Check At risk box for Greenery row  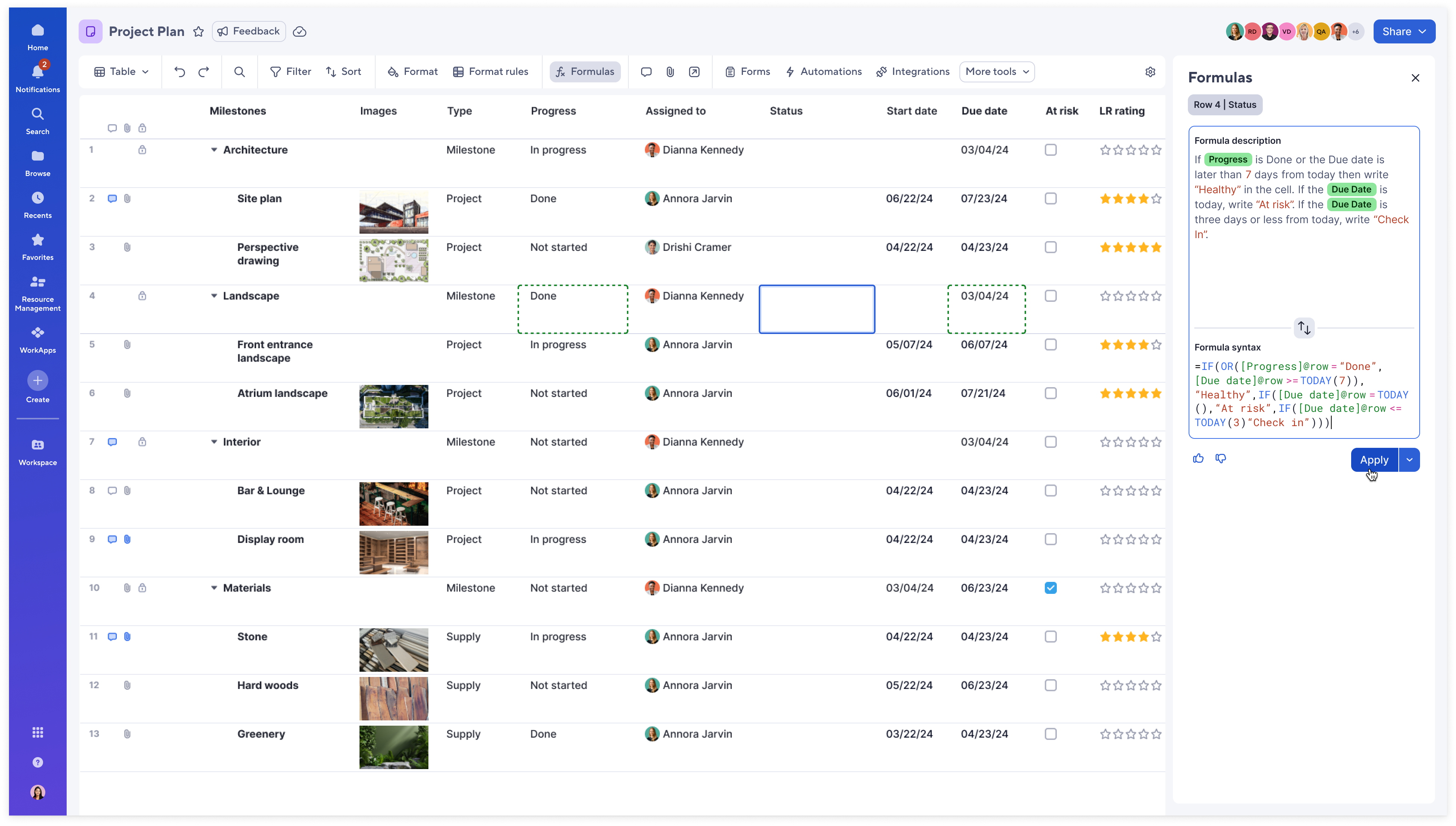point(1050,734)
